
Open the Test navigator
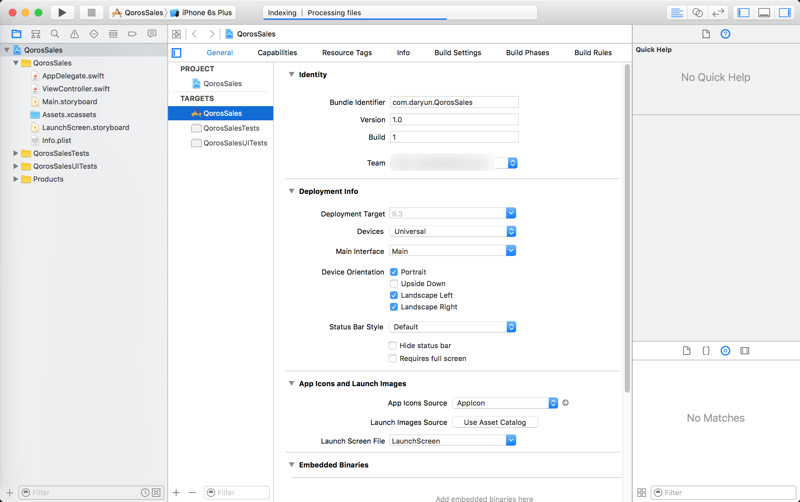(94, 34)
